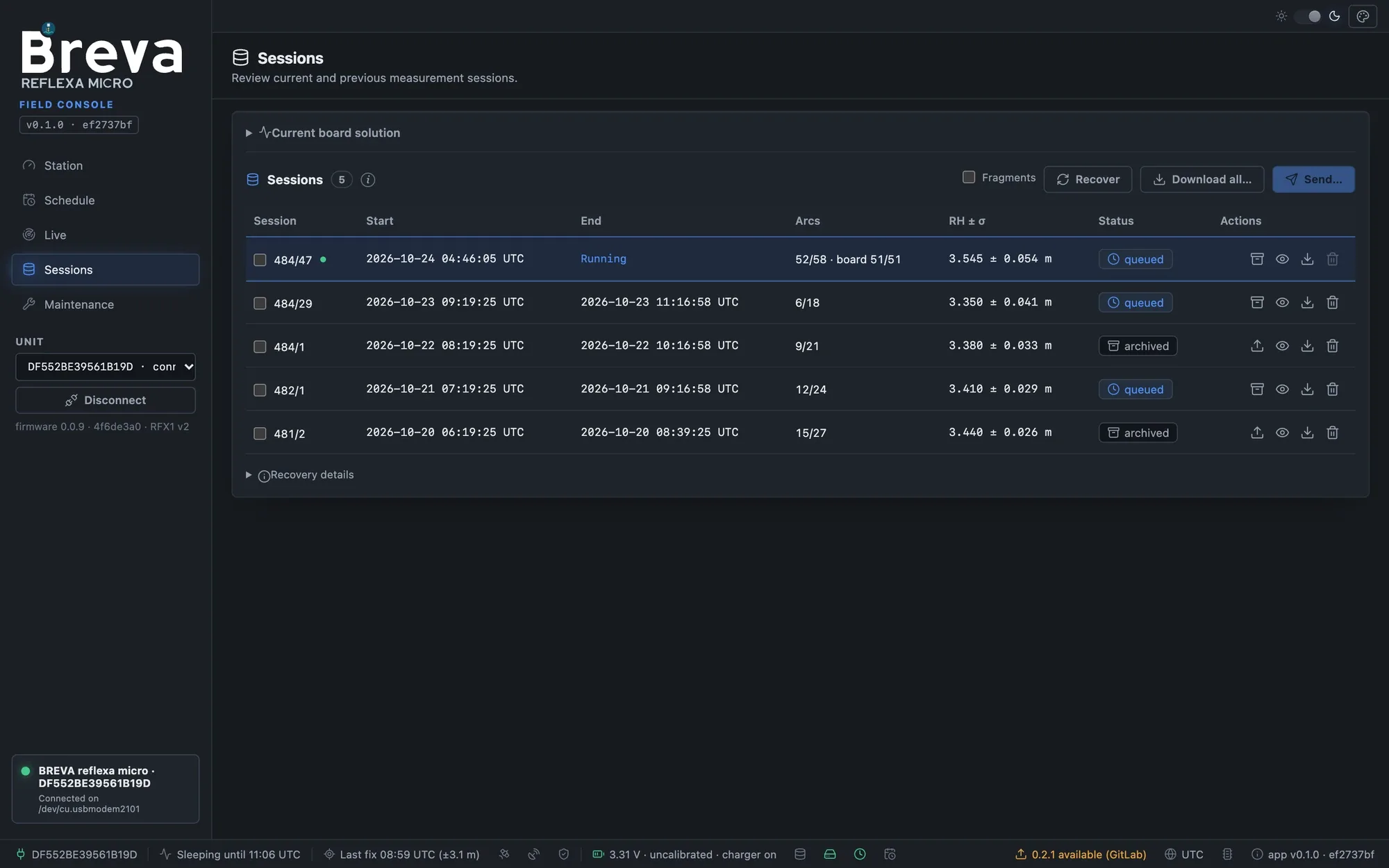Disconnect from the unit
The height and width of the screenshot is (868, 1389).
[x=106, y=400]
